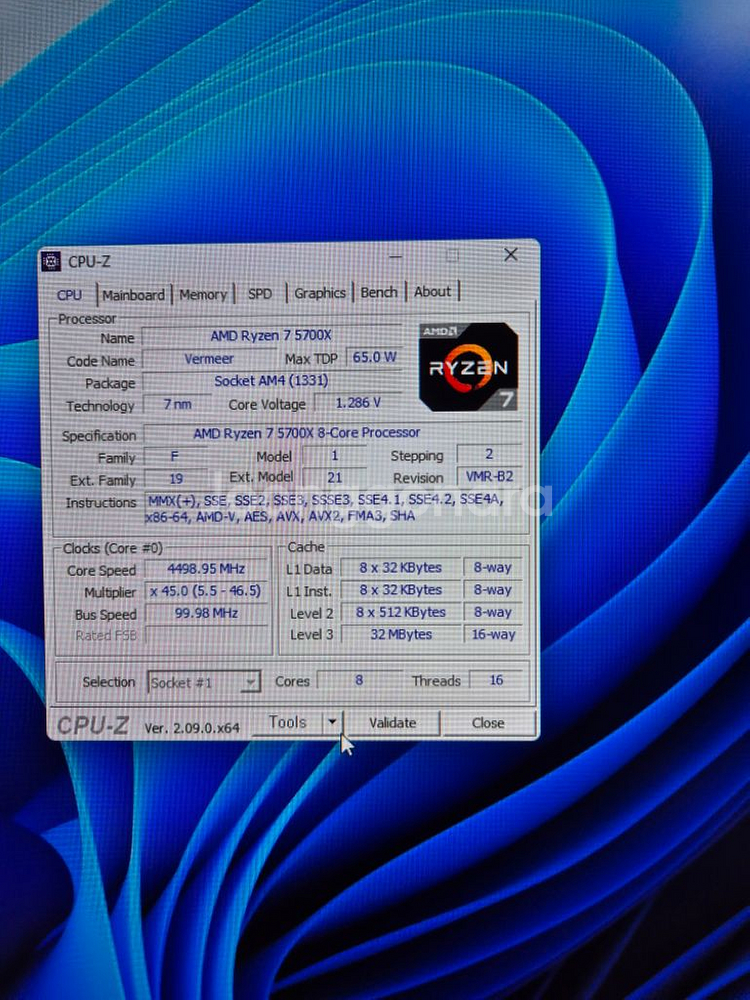Click the Clocks (Core #0) group label
Screen dimensions: 750x1000
pyautogui.click(x=112, y=548)
